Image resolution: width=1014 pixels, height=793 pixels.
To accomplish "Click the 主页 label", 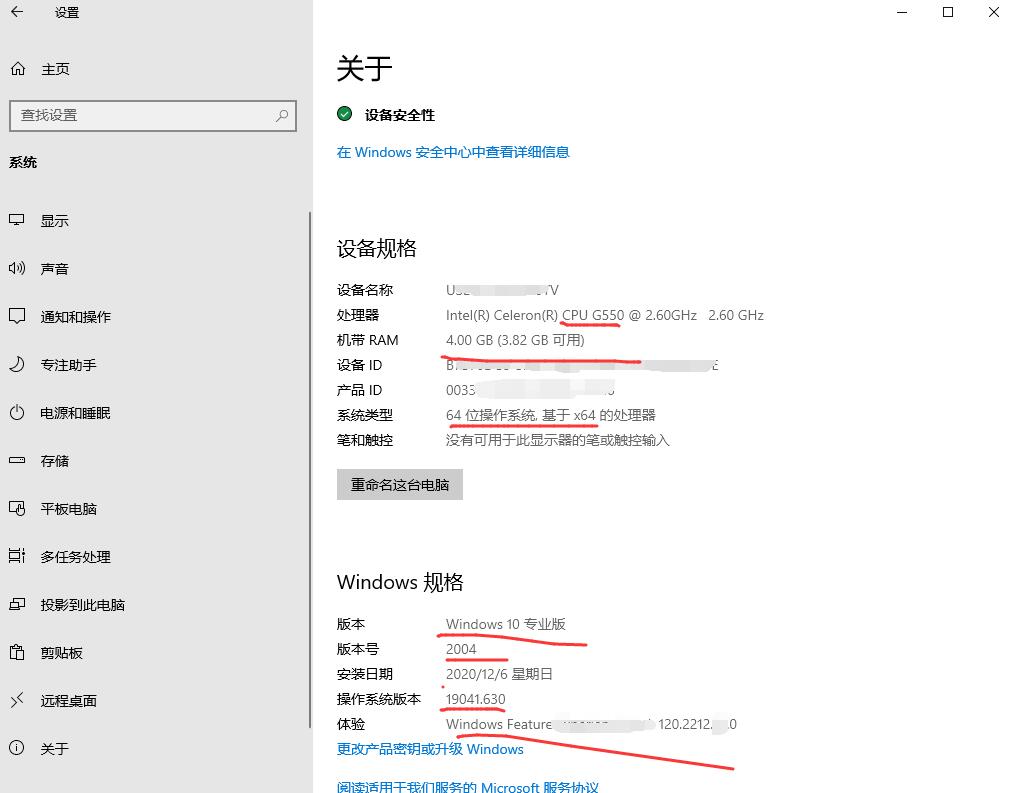I will coord(56,69).
